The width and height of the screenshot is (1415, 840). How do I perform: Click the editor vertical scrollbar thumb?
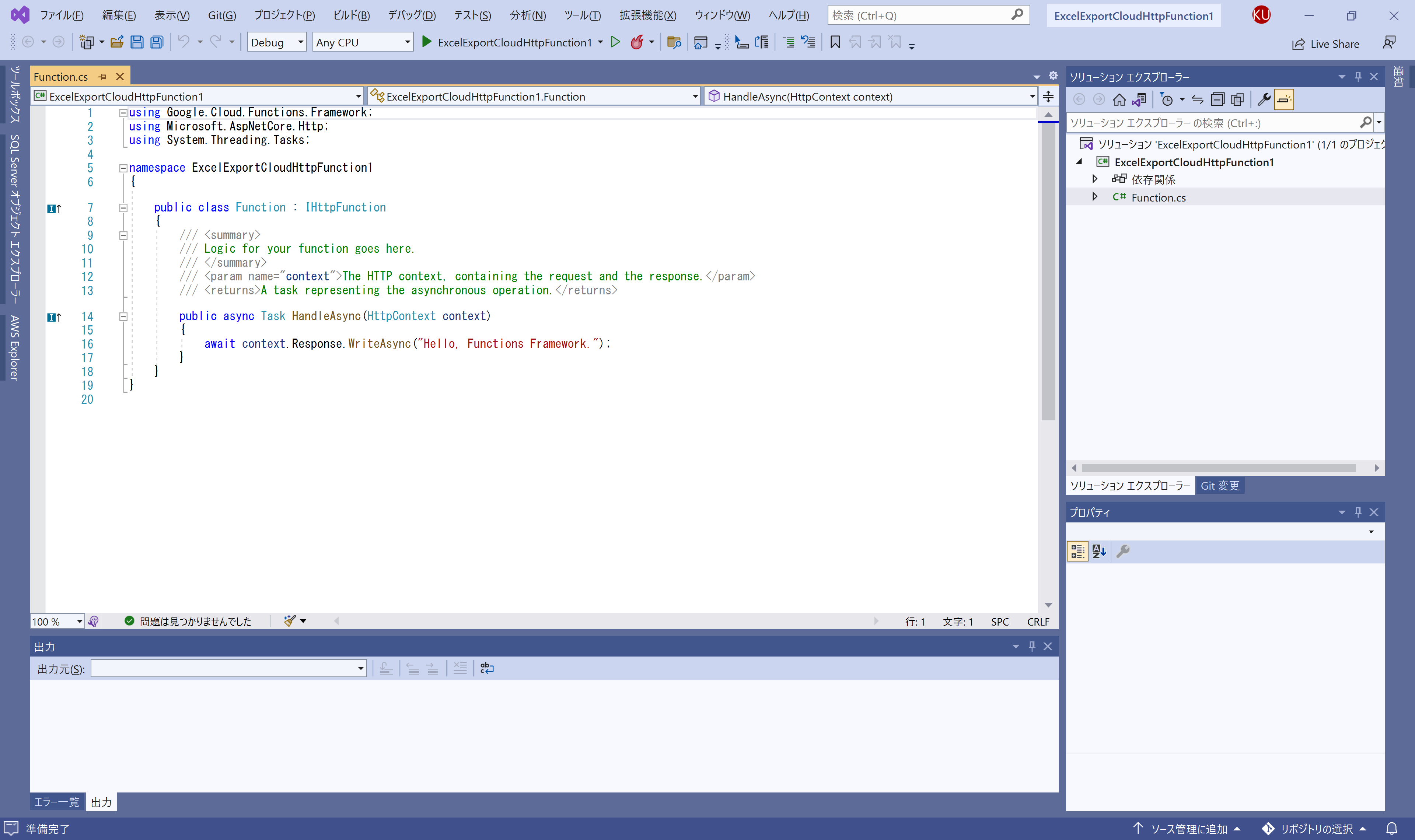point(1048,272)
